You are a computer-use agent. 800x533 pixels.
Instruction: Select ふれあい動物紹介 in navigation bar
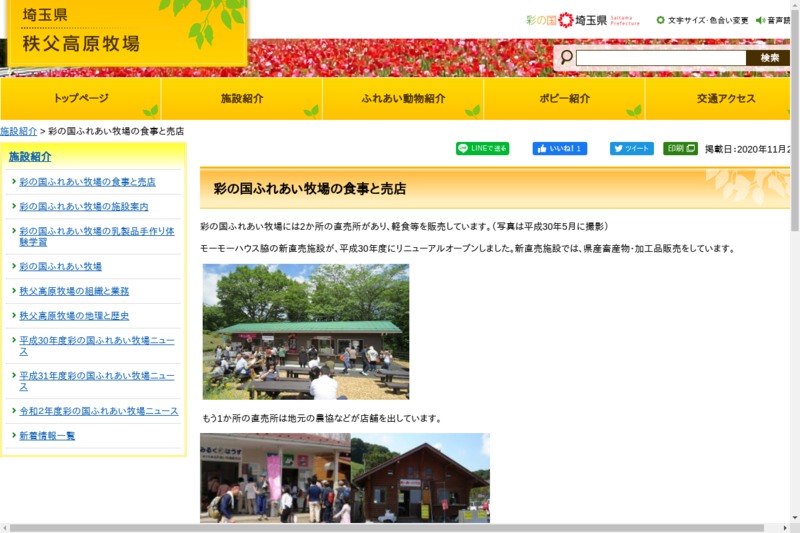pos(403,99)
